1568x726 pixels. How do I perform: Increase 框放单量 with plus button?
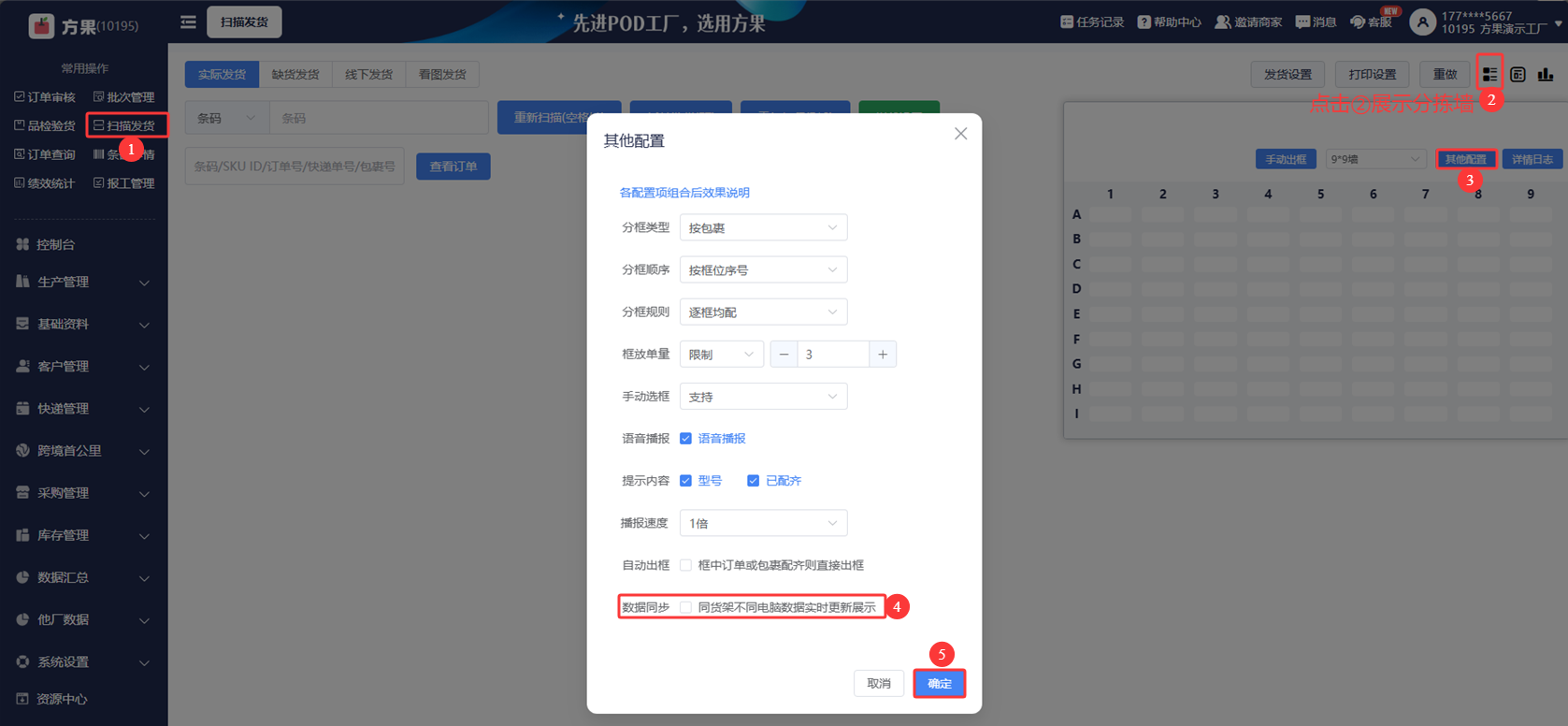pyautogui.click(x=883, y=355)
